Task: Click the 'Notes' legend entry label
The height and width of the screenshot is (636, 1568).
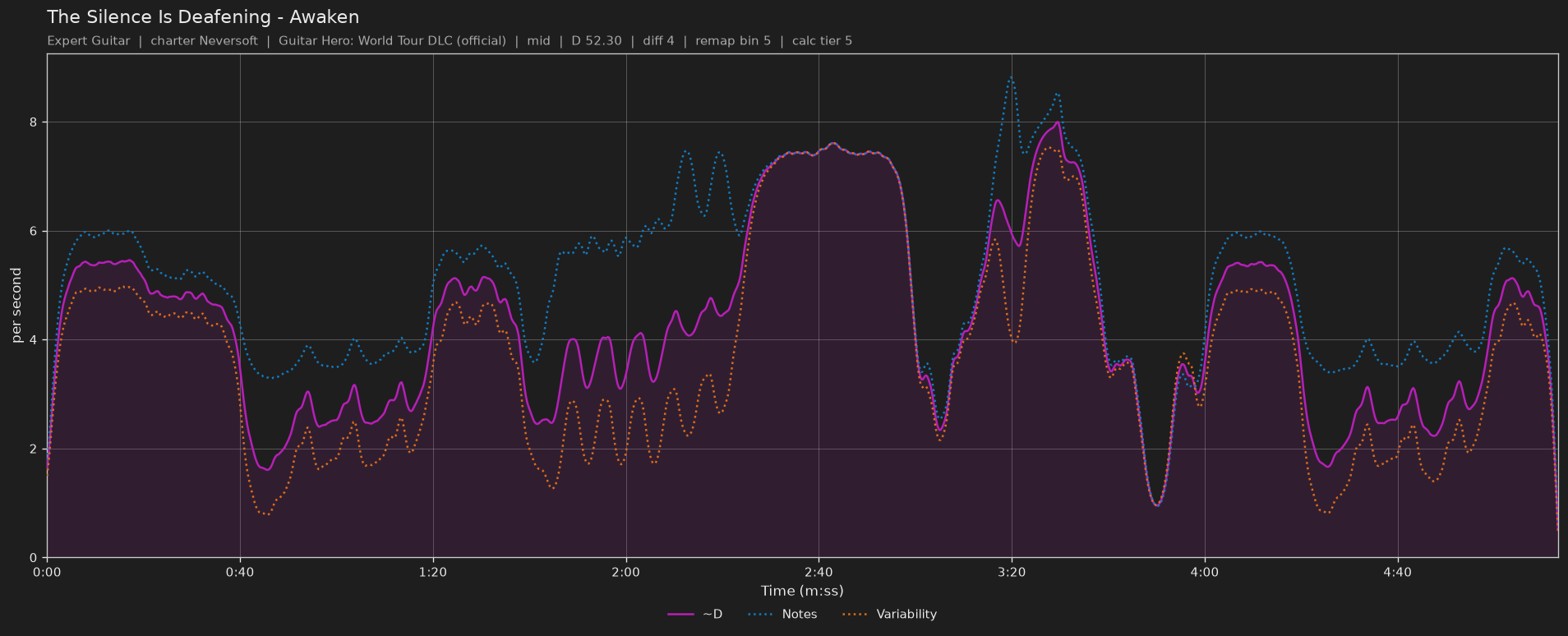Action: pyautogui.click(x=800, y=614)
